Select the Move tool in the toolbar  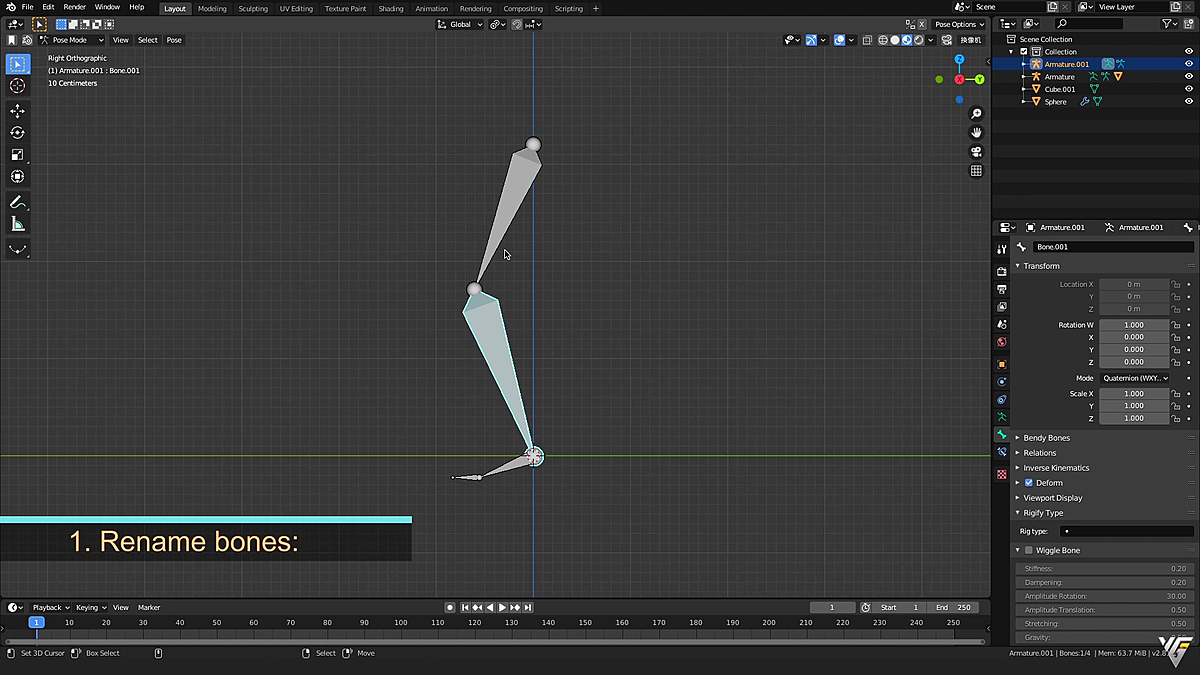click(17, 111)
